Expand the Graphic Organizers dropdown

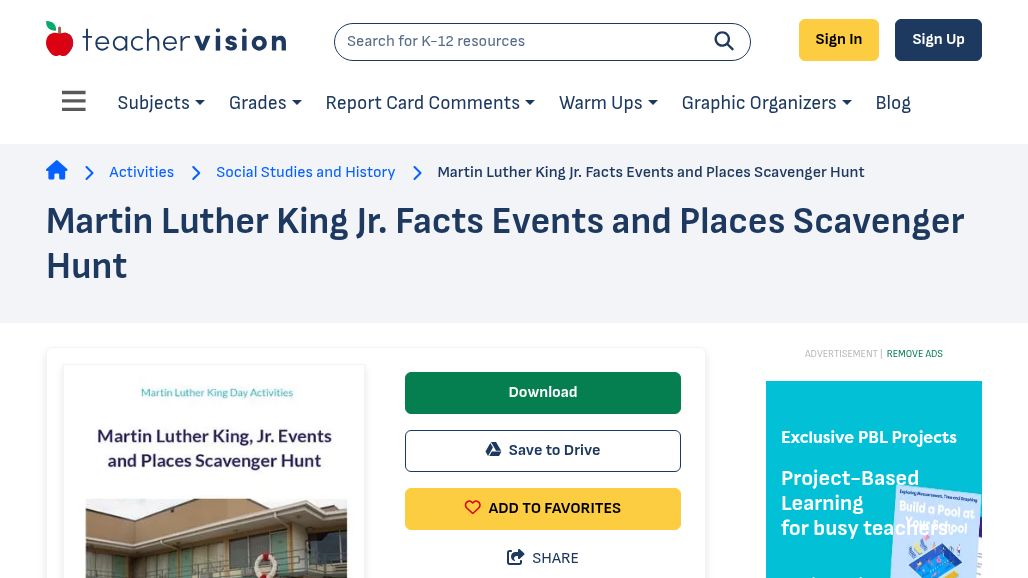(766, 103)
